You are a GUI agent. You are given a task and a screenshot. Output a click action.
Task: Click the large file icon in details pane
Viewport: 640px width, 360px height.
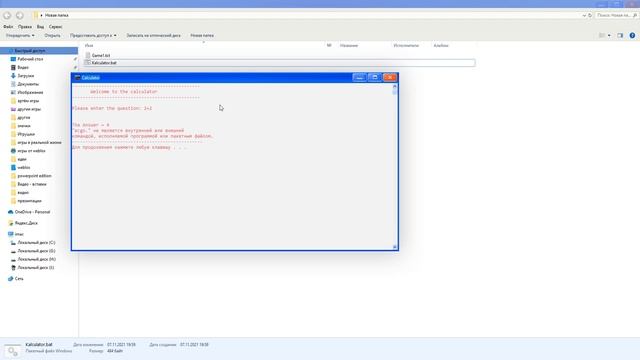[12, 350]
